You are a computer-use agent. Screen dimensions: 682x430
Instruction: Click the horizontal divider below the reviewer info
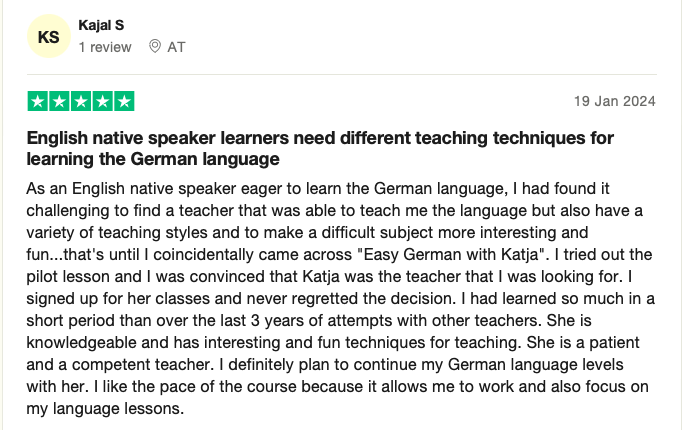[342, 74]
